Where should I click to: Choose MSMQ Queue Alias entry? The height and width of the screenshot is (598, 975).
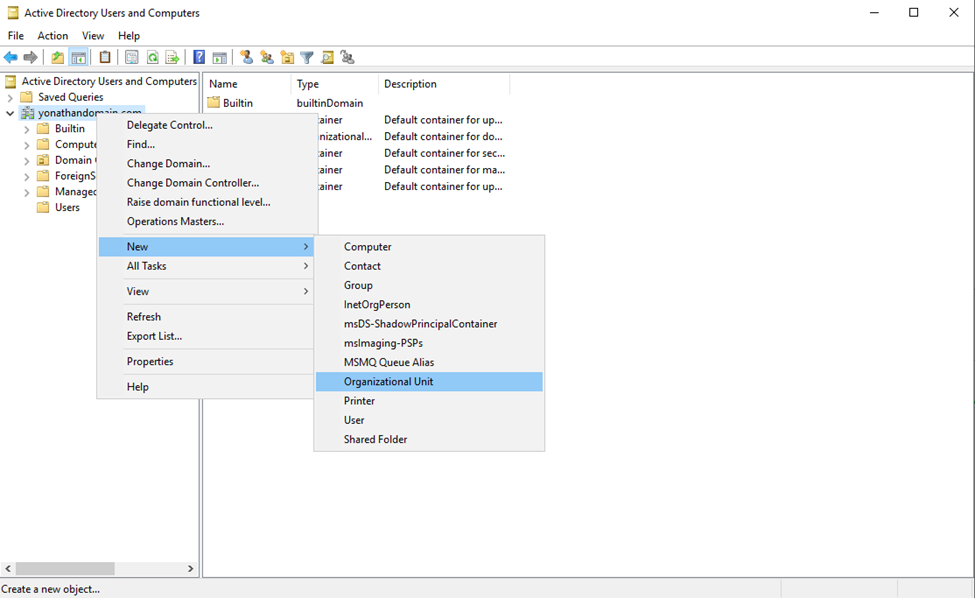429,362
